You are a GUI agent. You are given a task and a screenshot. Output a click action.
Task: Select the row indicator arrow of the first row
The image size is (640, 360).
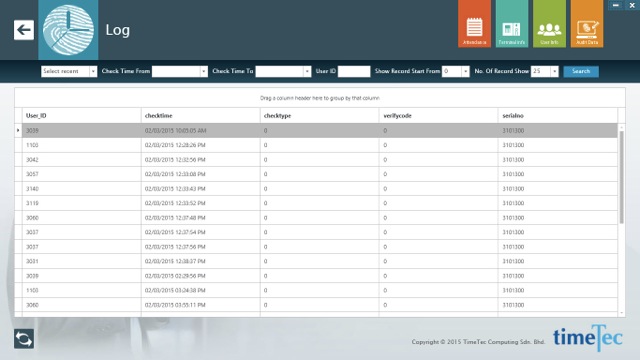pyautogui.click(x=18, y=131)
